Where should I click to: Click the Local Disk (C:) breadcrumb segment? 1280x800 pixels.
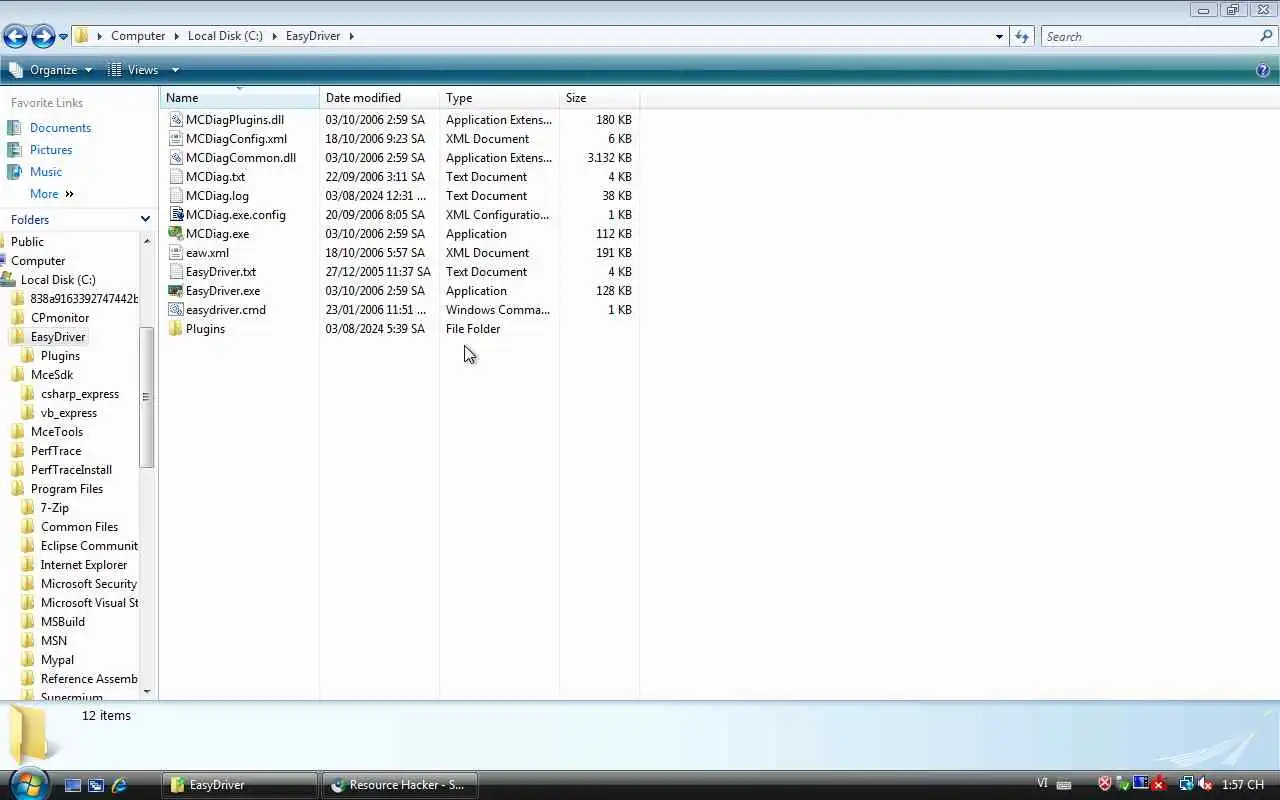225,36
